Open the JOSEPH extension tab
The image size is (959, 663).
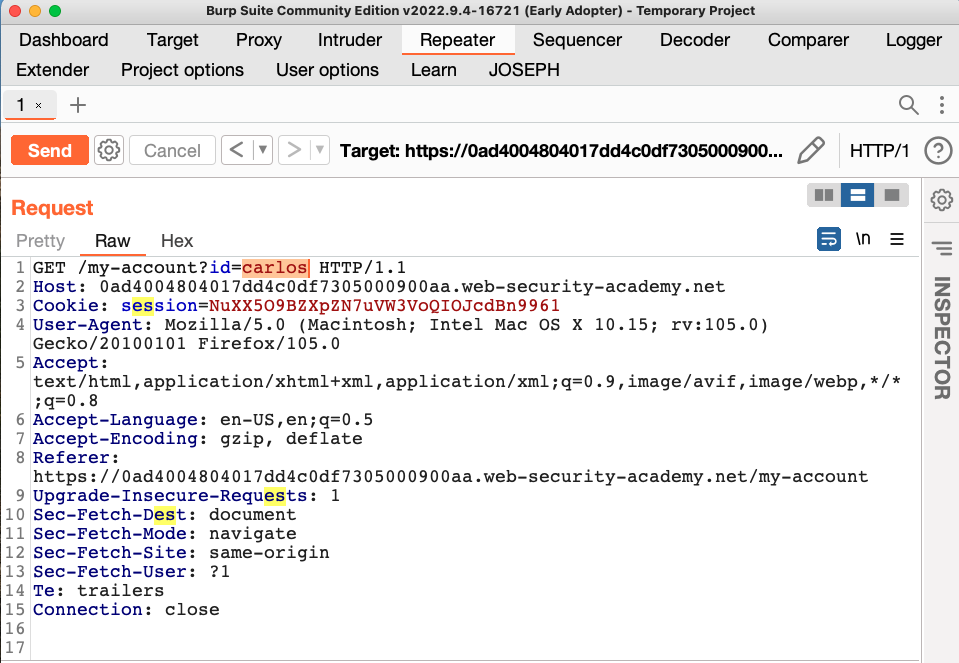tap(524, 70)
